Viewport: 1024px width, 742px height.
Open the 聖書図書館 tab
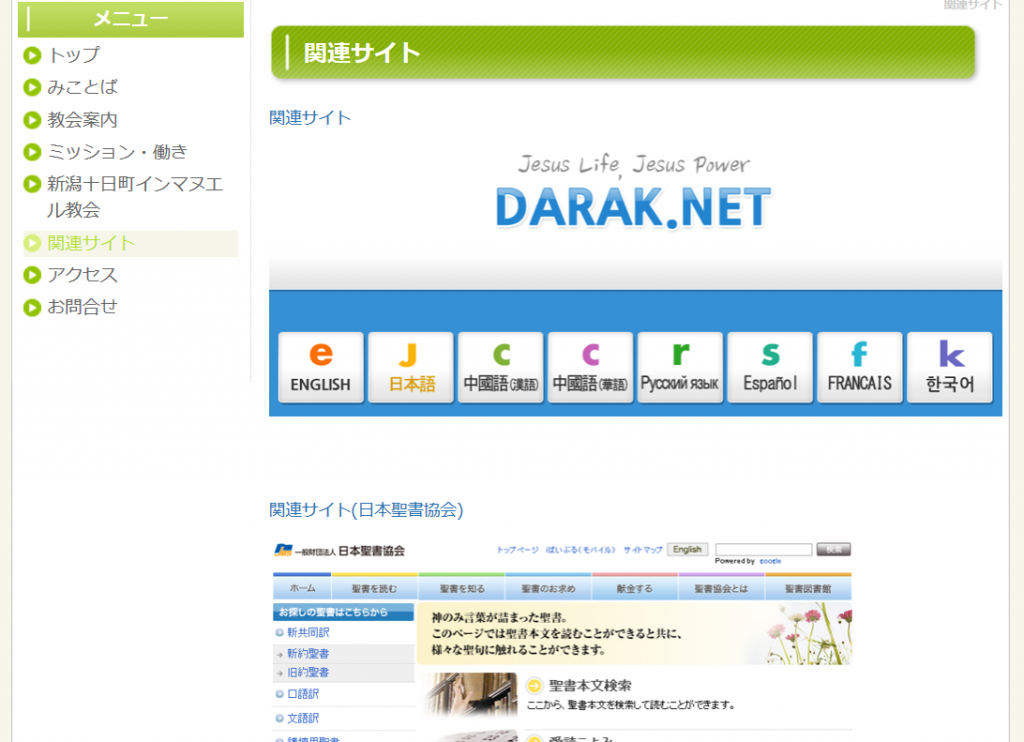pos(808,589)
